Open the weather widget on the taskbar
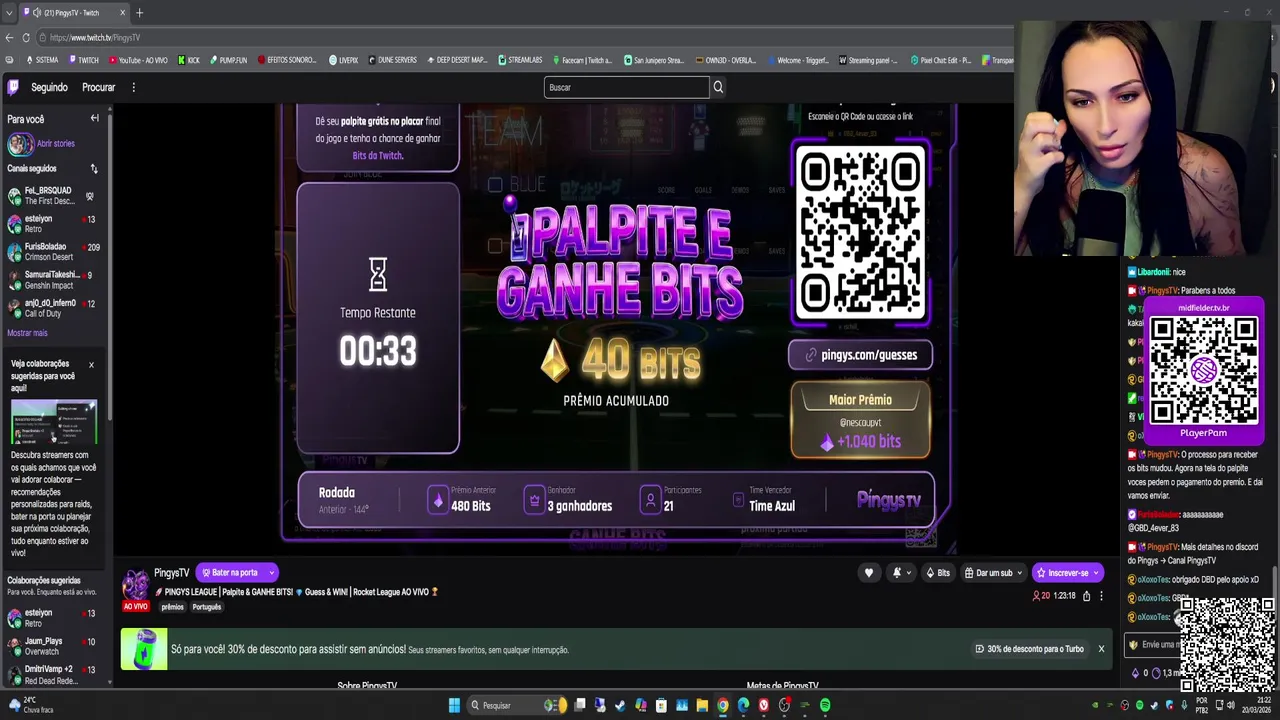The width and height of the screenshot is (1280, 720). [x=30, y=705]
